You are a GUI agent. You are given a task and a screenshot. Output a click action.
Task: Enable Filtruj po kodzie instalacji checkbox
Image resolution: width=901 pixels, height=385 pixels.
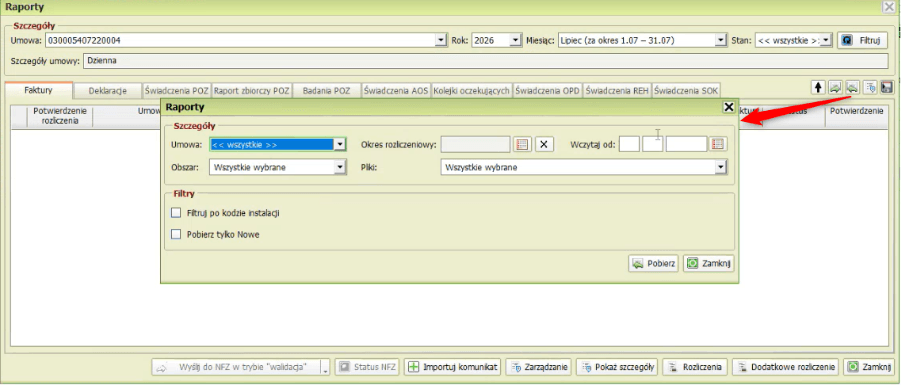point(176,213)
